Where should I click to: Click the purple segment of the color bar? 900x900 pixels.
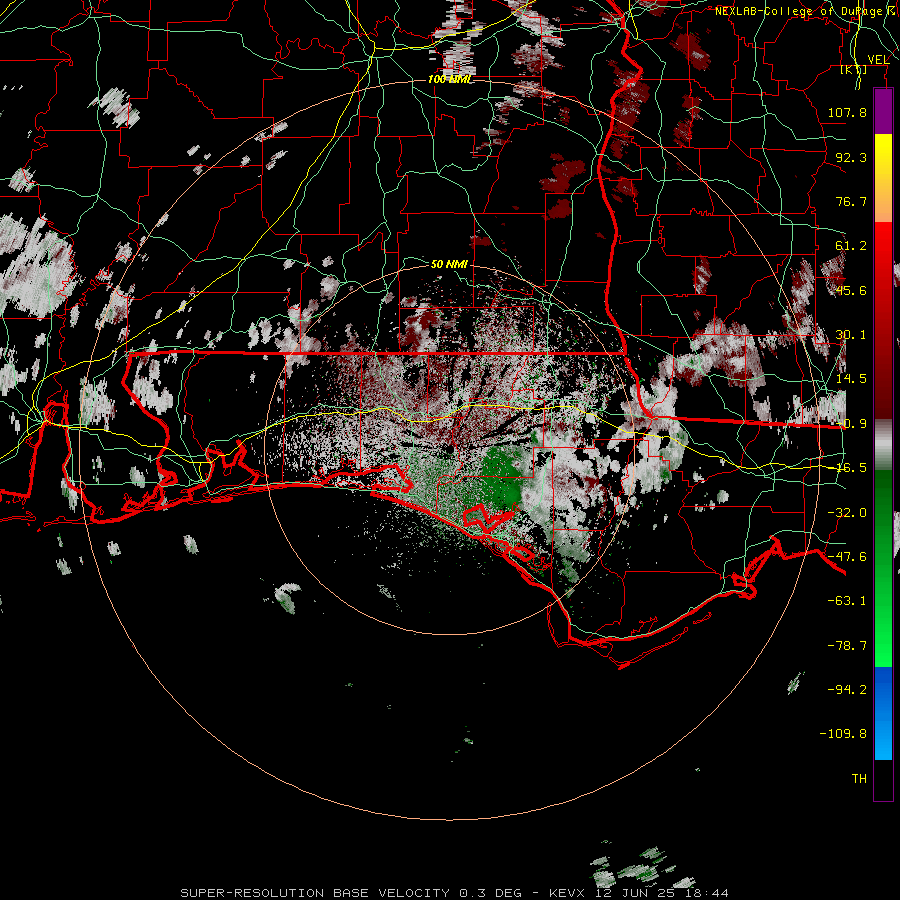[x=883, y=111]
